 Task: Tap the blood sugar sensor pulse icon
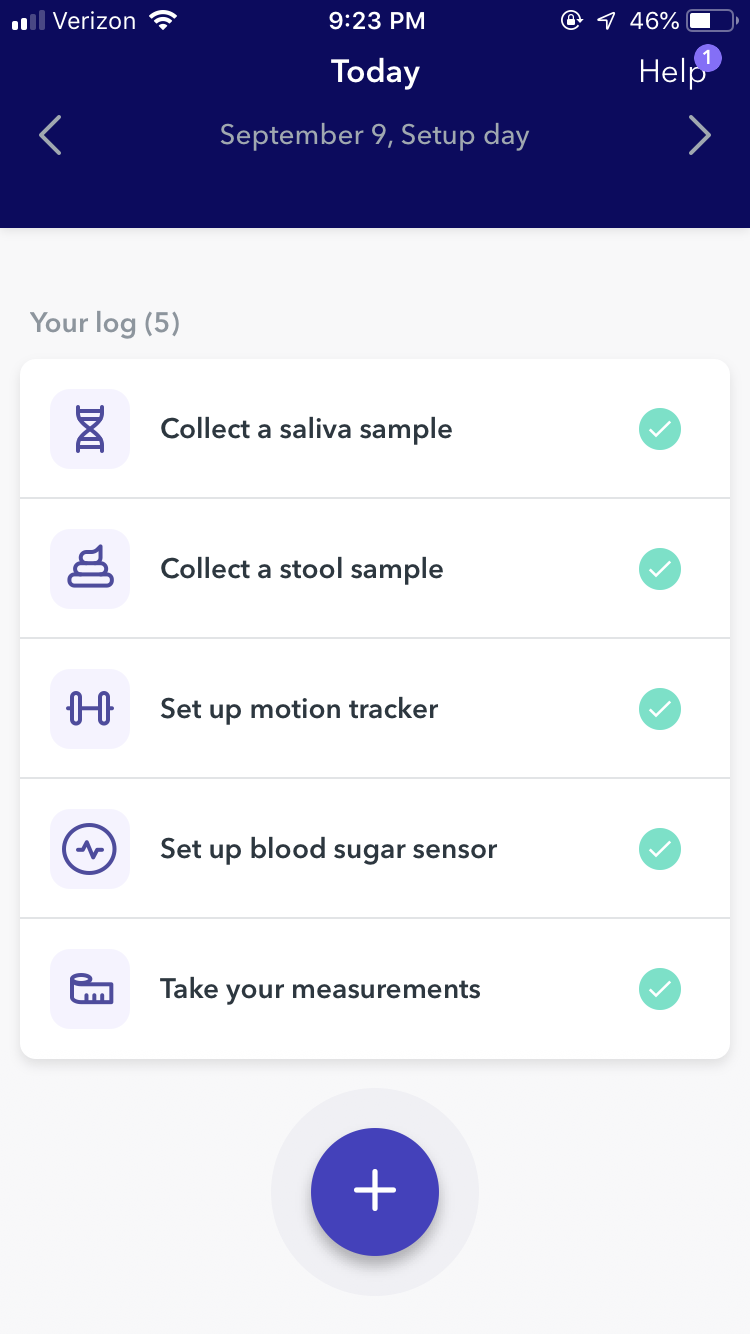click(90, 849)
